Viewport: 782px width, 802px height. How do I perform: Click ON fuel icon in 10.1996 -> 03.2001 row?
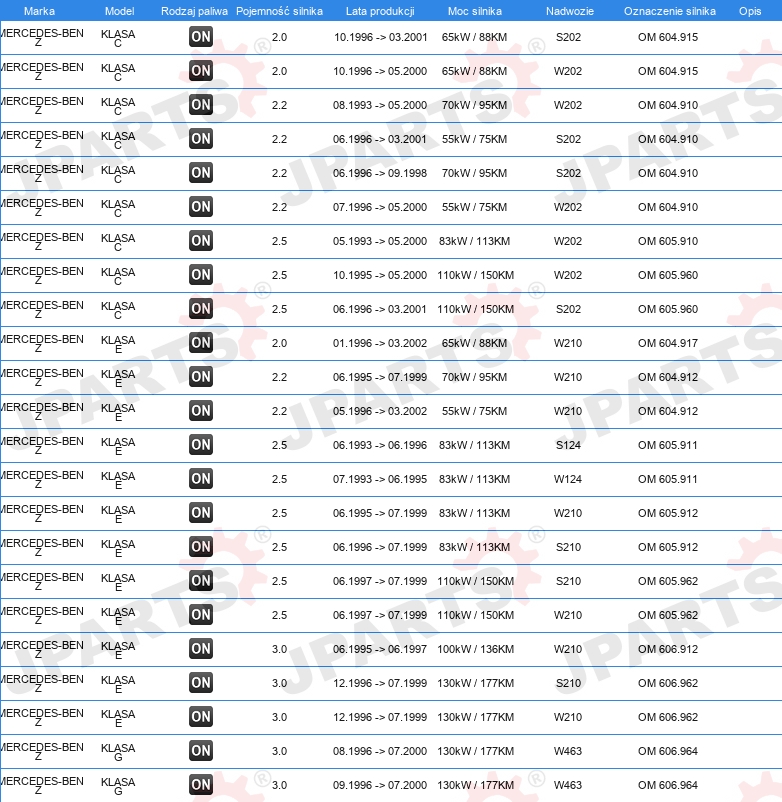point(200,37)
